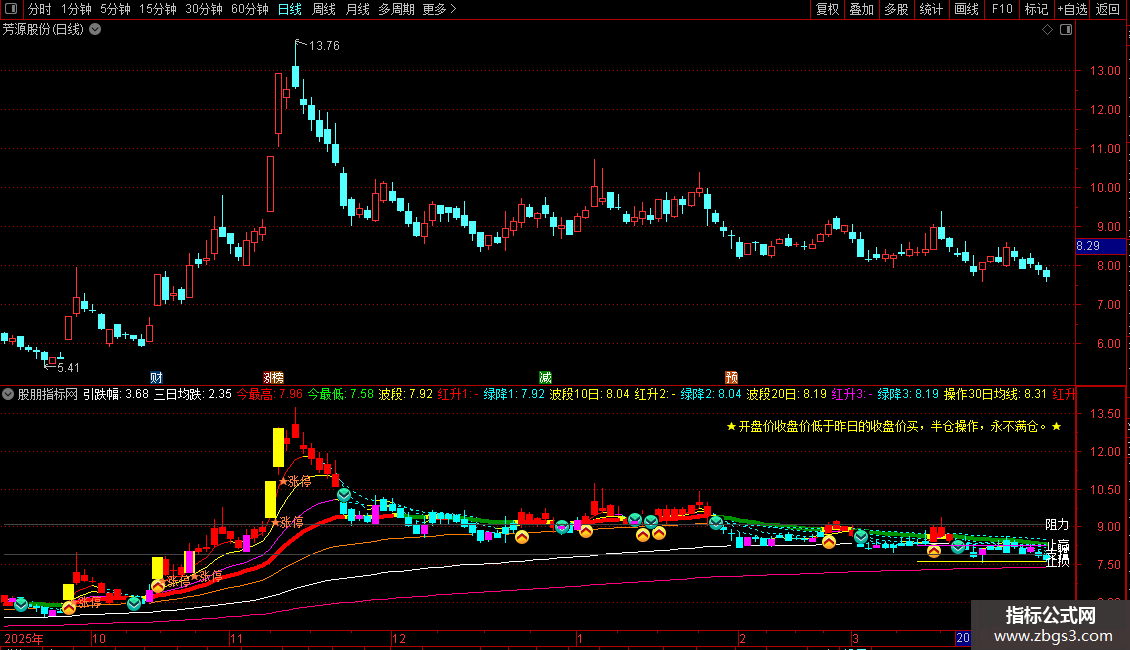Click the 波段10日: 8.04 value
Viewport: 1130px width, 650px height.
click(590, 394)
